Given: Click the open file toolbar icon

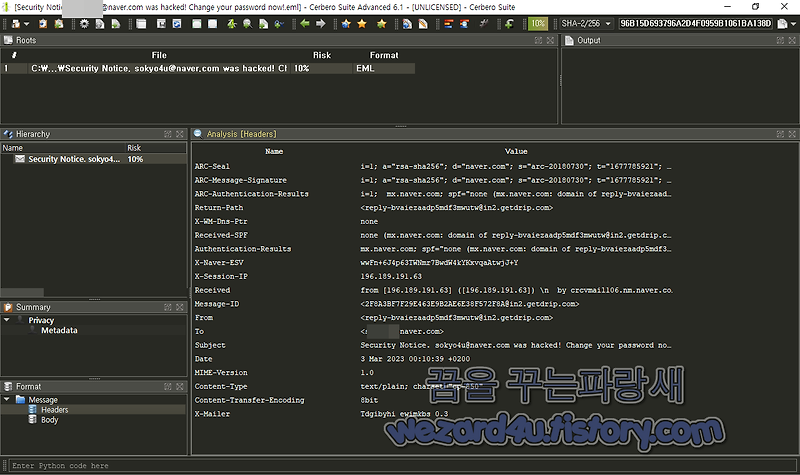Looking at the screenshot, I should click(x=16, y=23).
